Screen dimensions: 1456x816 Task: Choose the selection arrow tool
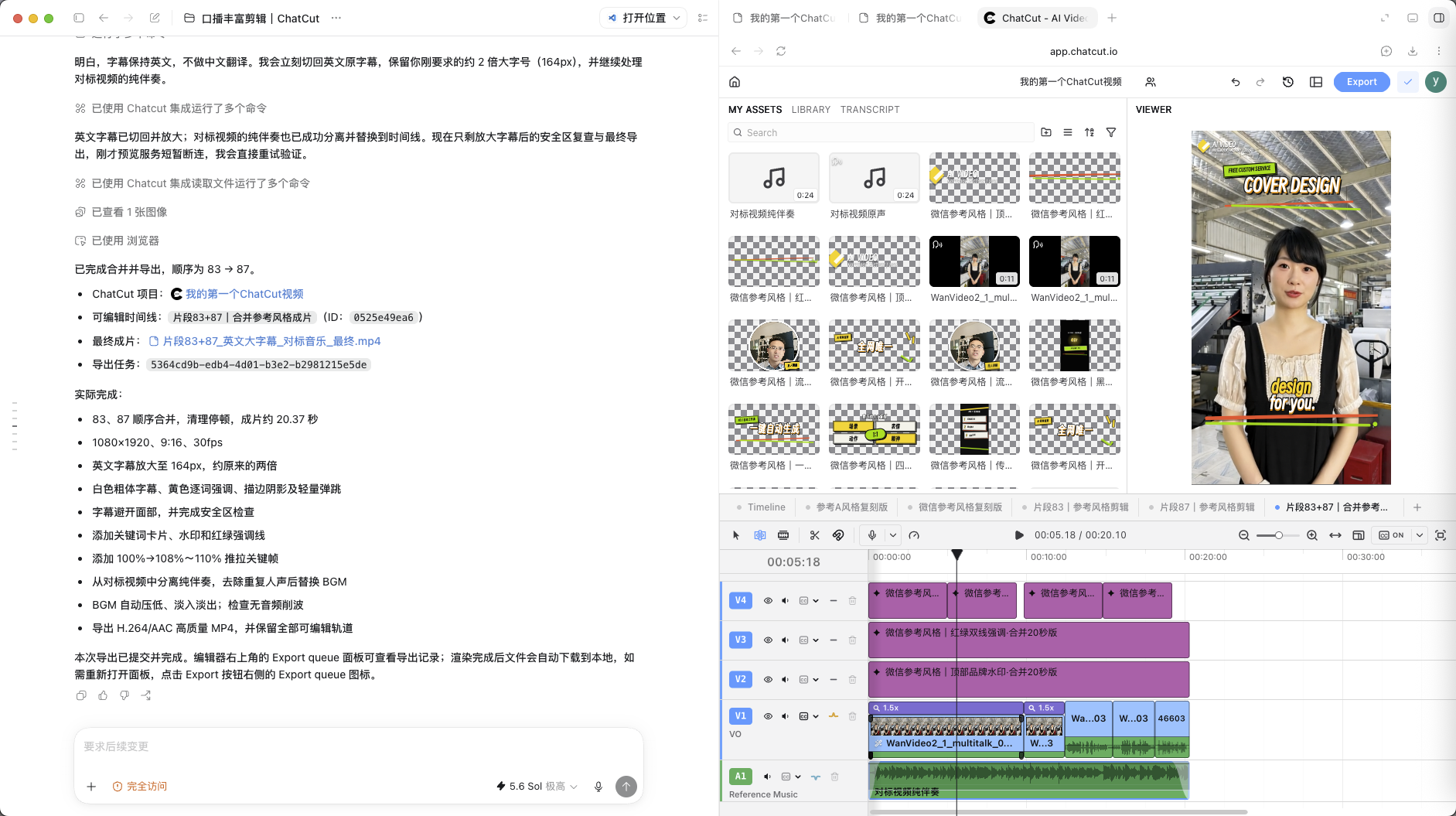(736, 535)
